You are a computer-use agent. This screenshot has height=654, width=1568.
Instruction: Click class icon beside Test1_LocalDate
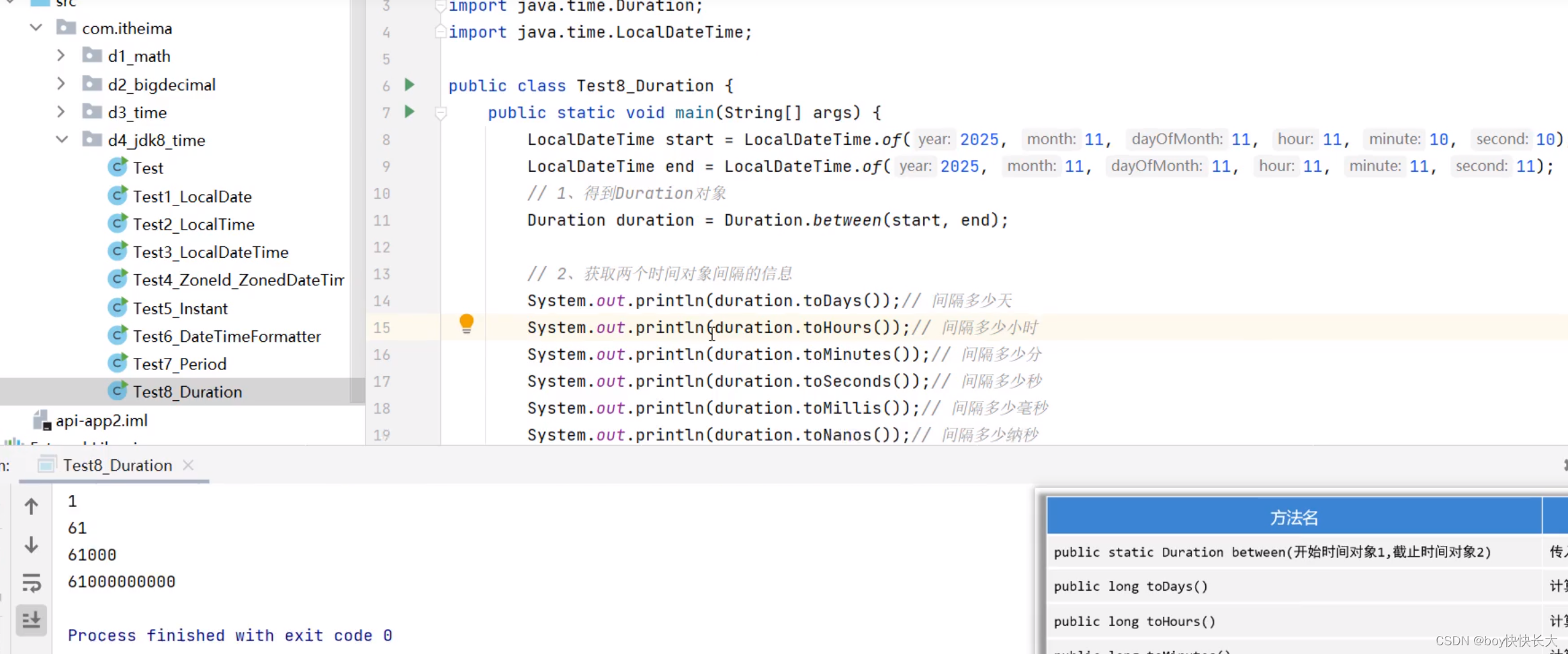pos(118,195)
